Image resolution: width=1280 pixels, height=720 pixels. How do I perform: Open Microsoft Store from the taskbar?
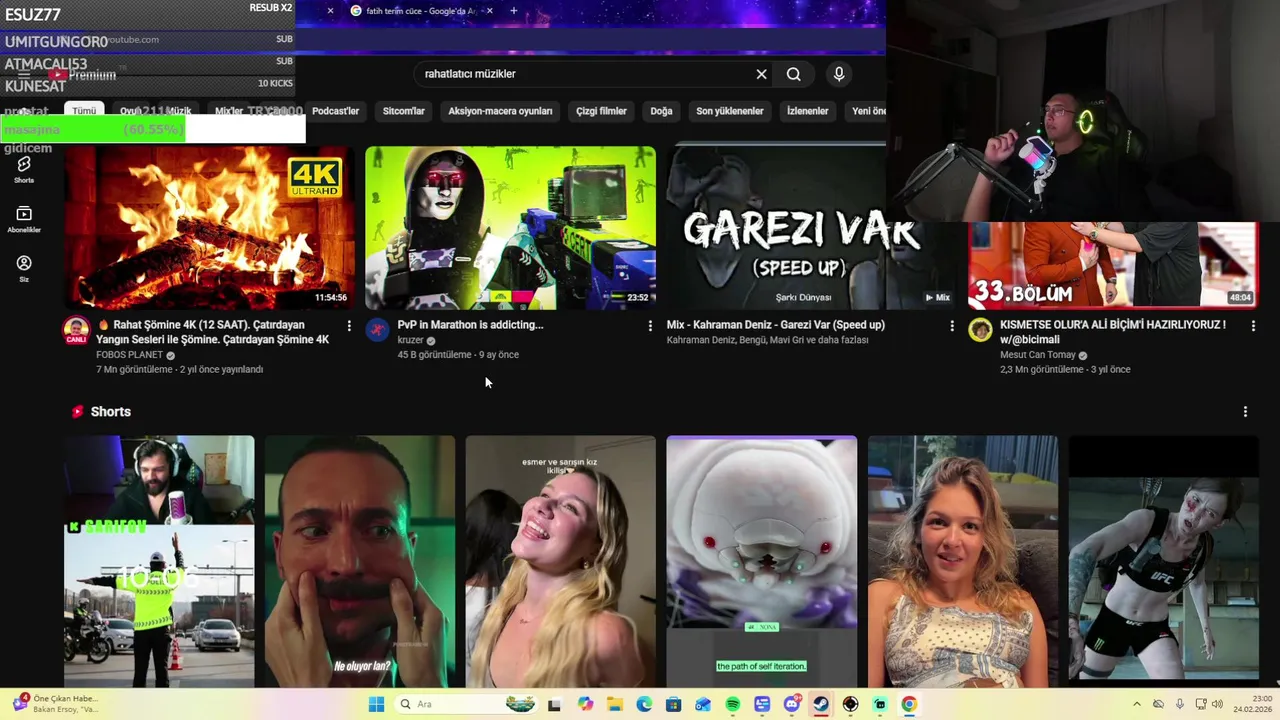[x=673, y=704]
